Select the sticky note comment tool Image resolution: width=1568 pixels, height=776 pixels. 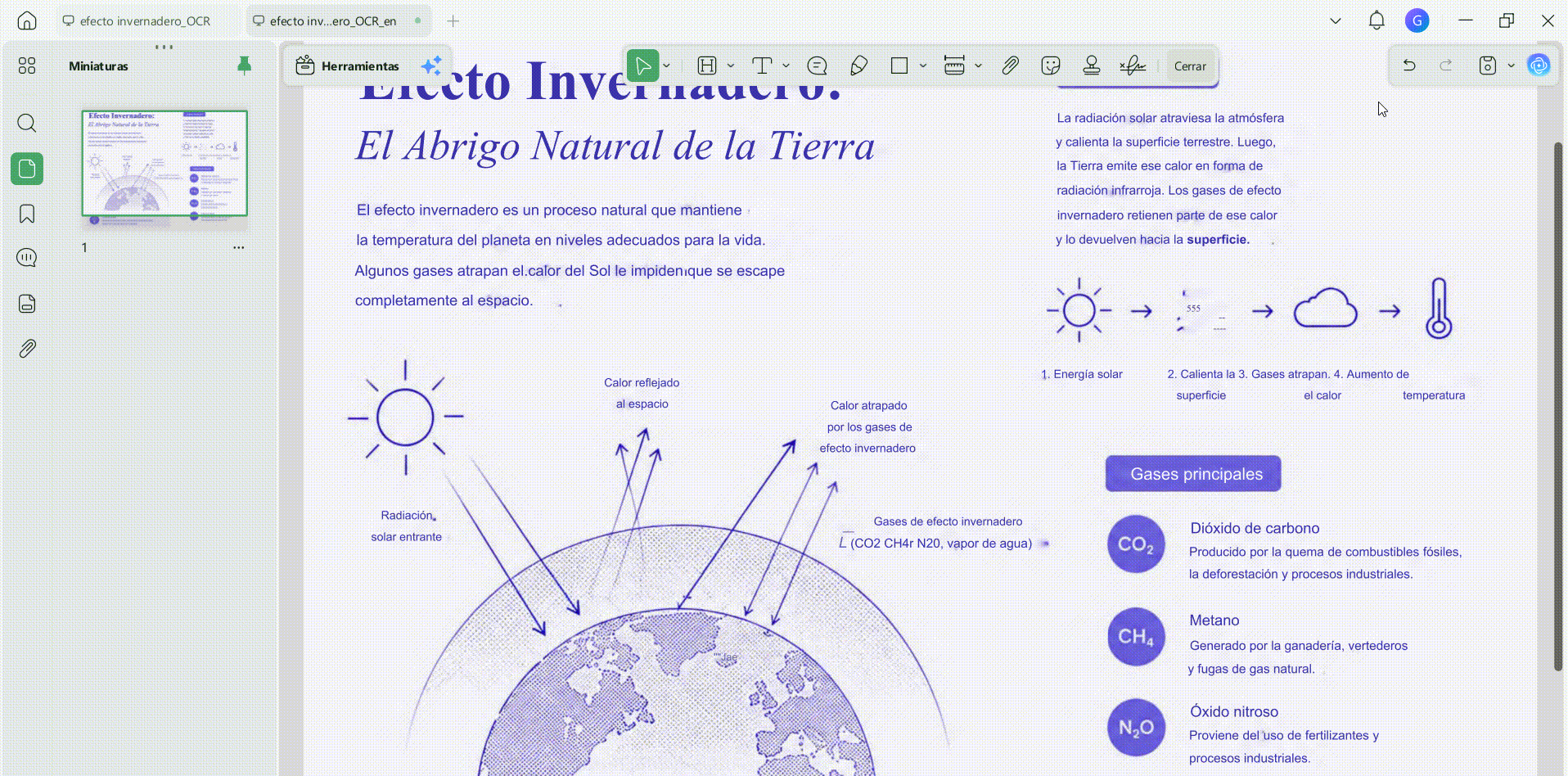817,65
